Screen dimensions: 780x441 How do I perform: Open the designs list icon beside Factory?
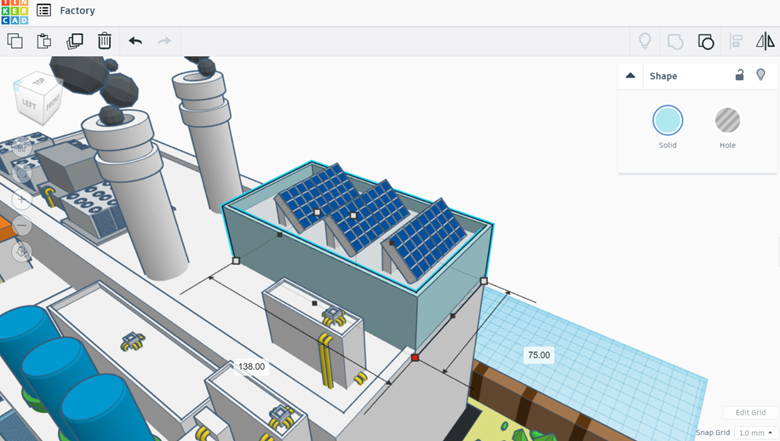[x=44, y=10]
